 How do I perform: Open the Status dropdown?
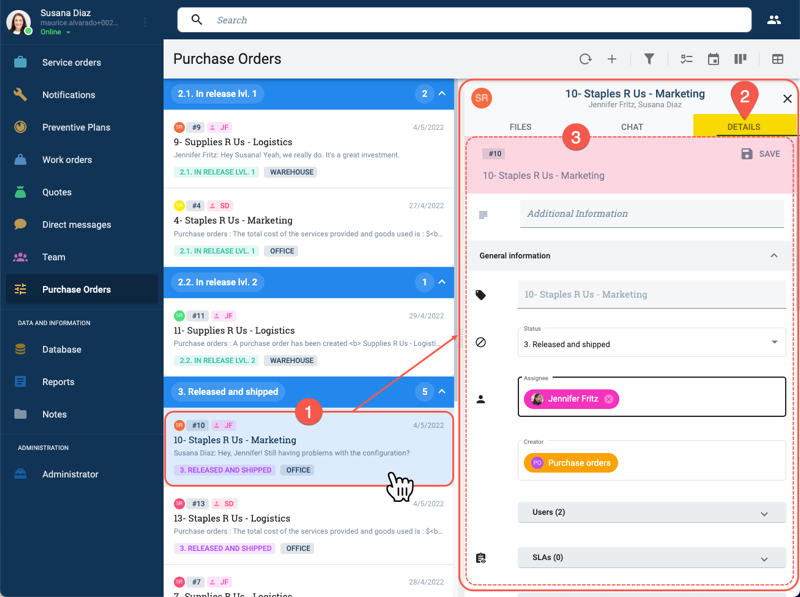click(652, 342)
